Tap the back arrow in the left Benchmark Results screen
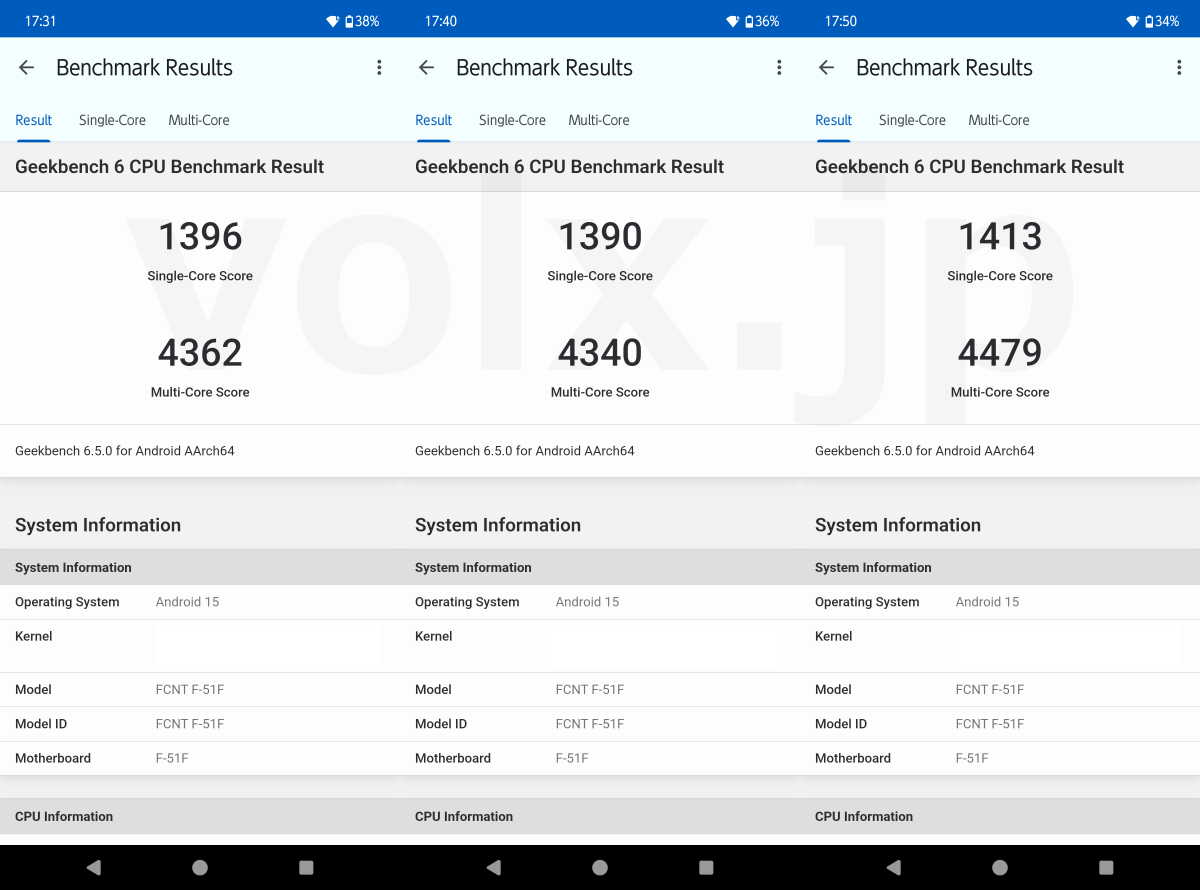This screenshot has width=1200, height=890. point(27,68)
